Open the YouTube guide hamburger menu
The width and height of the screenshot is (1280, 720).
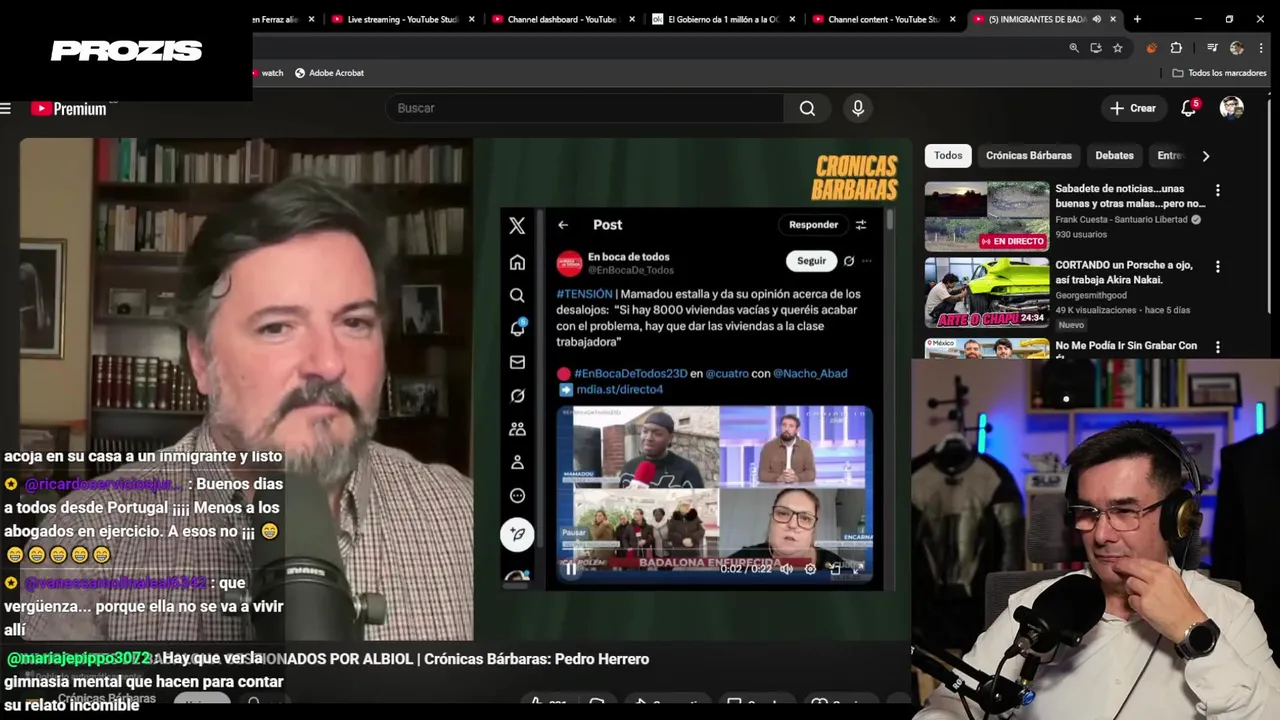pos(6,108)
